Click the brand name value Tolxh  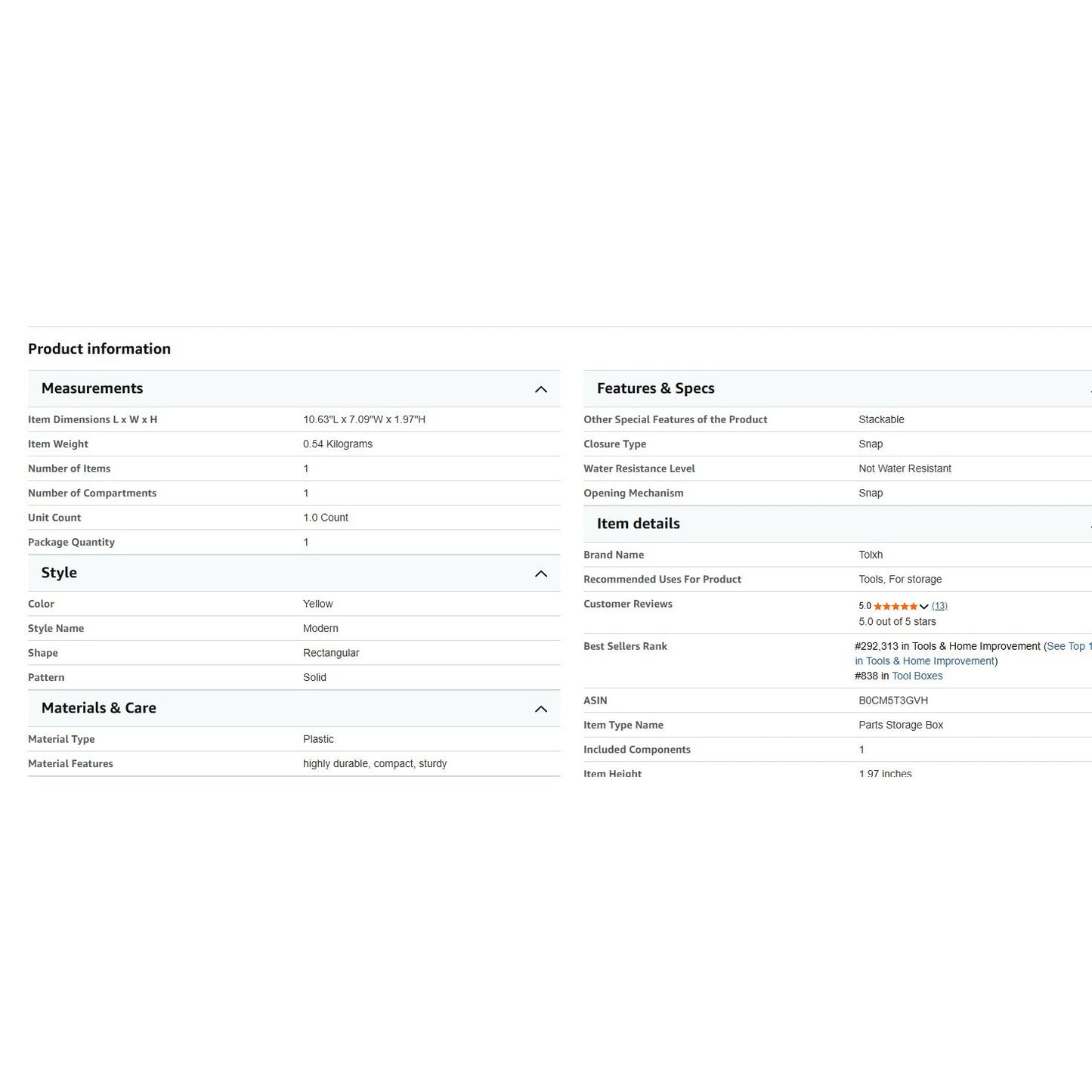tap(871, 555)
